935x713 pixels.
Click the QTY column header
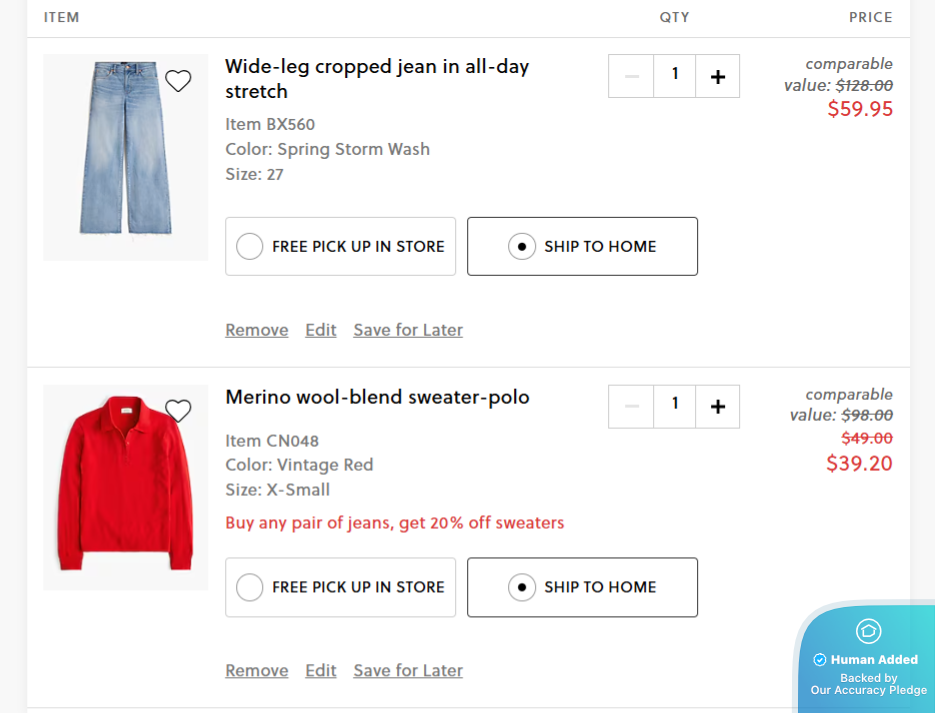pyautogui.click(x=674, y=17)
